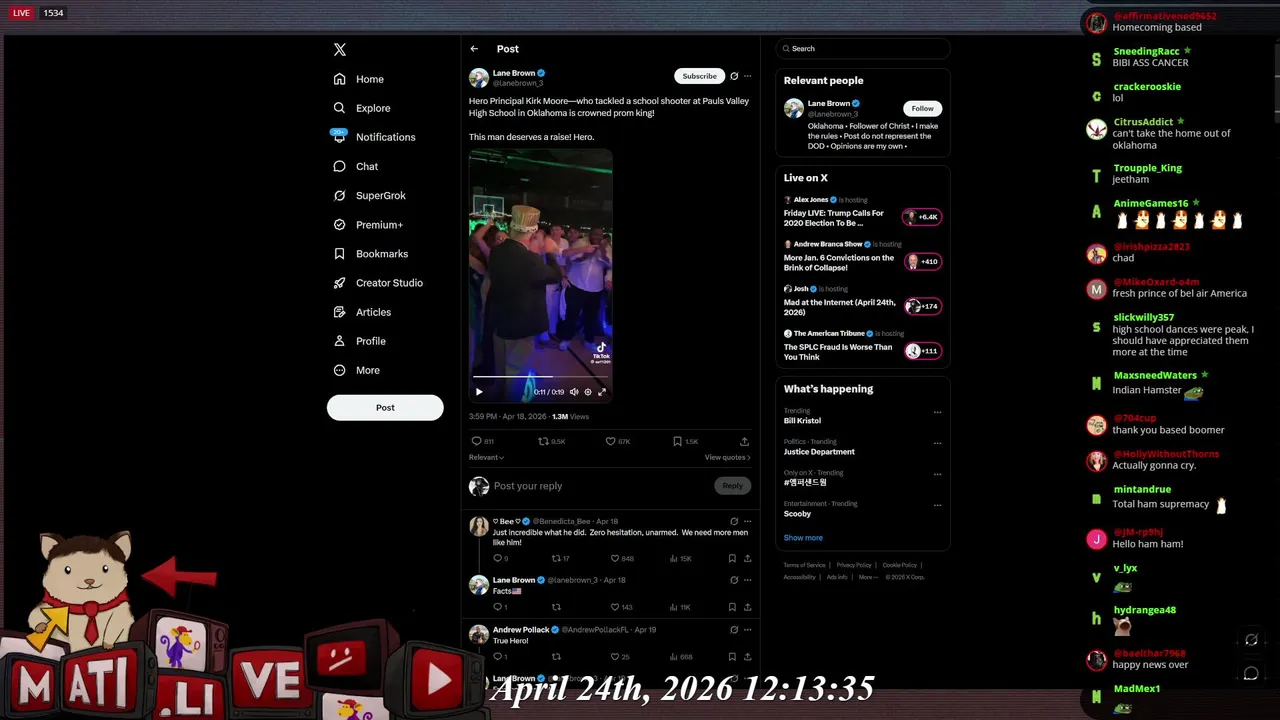Open Premium+ from the sidebar

coord(368,225)
